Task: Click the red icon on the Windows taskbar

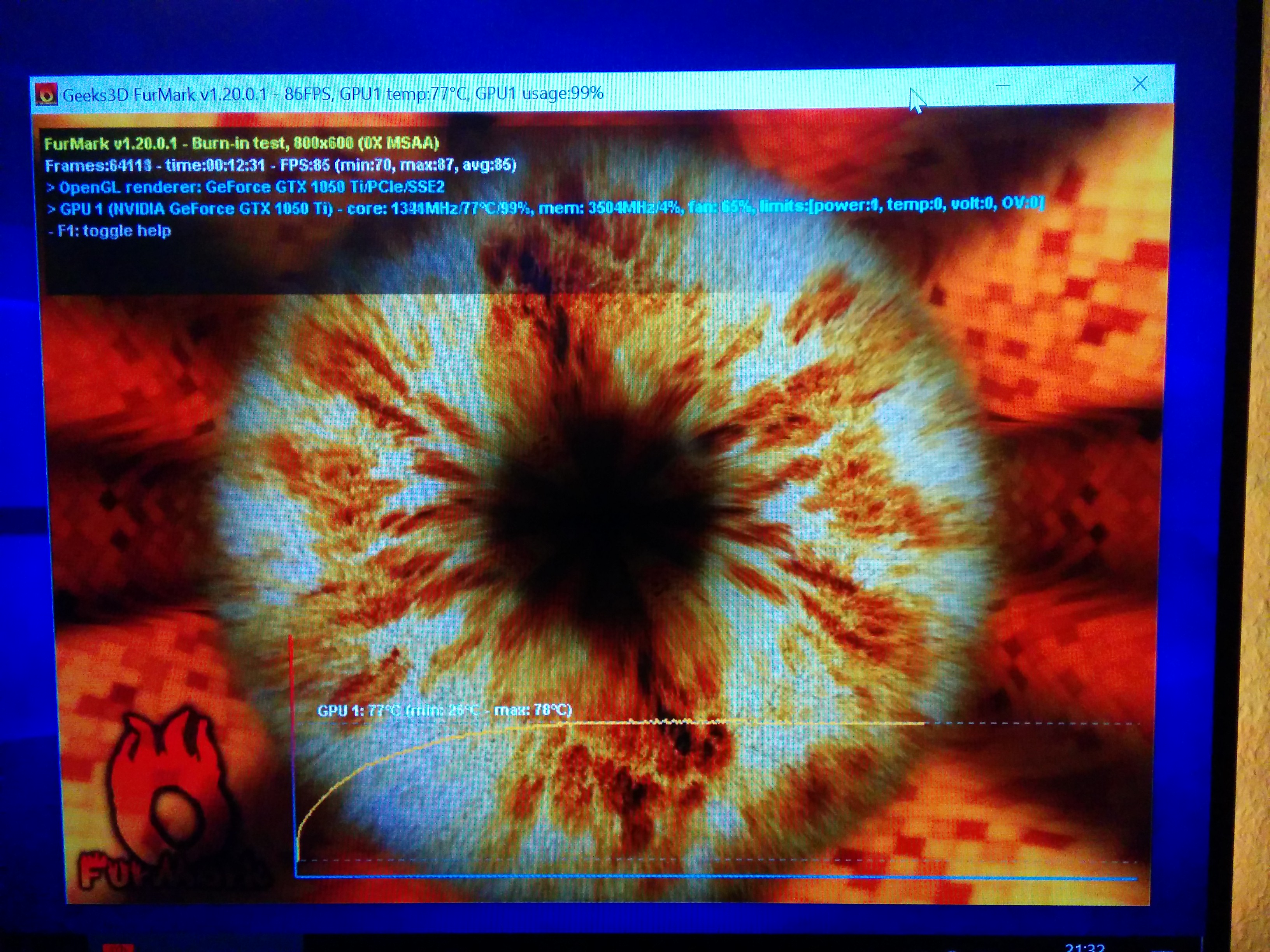Action: [x=118, y=947]
